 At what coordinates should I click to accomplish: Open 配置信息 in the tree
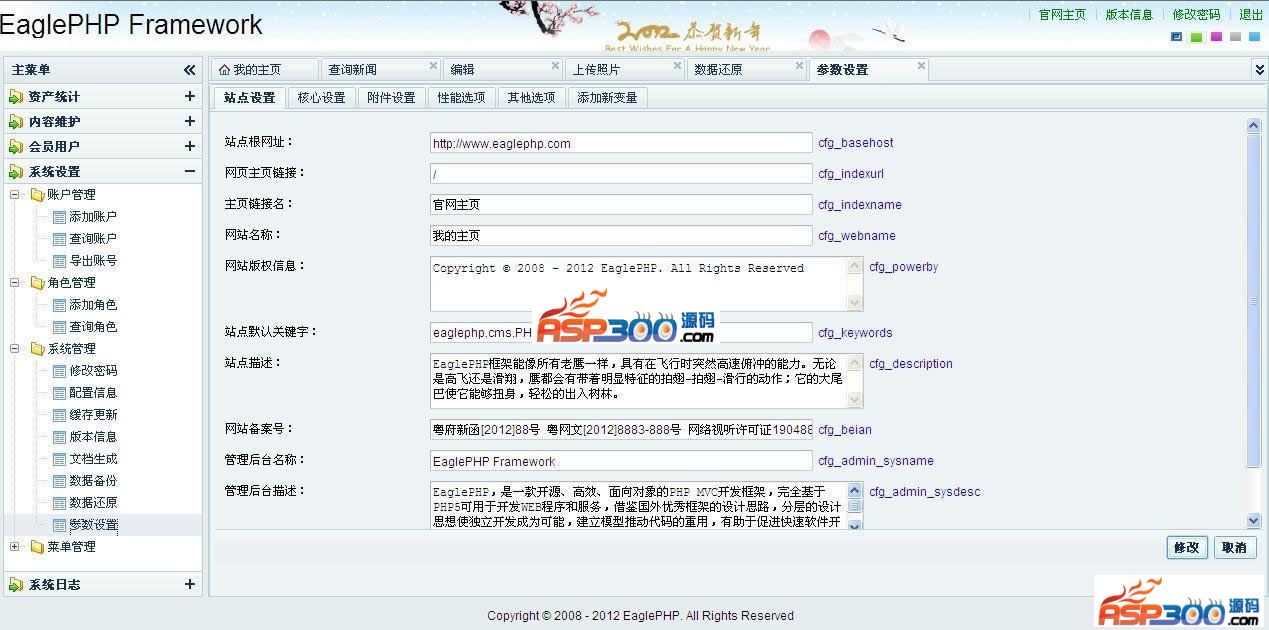(x=93, y=392)
